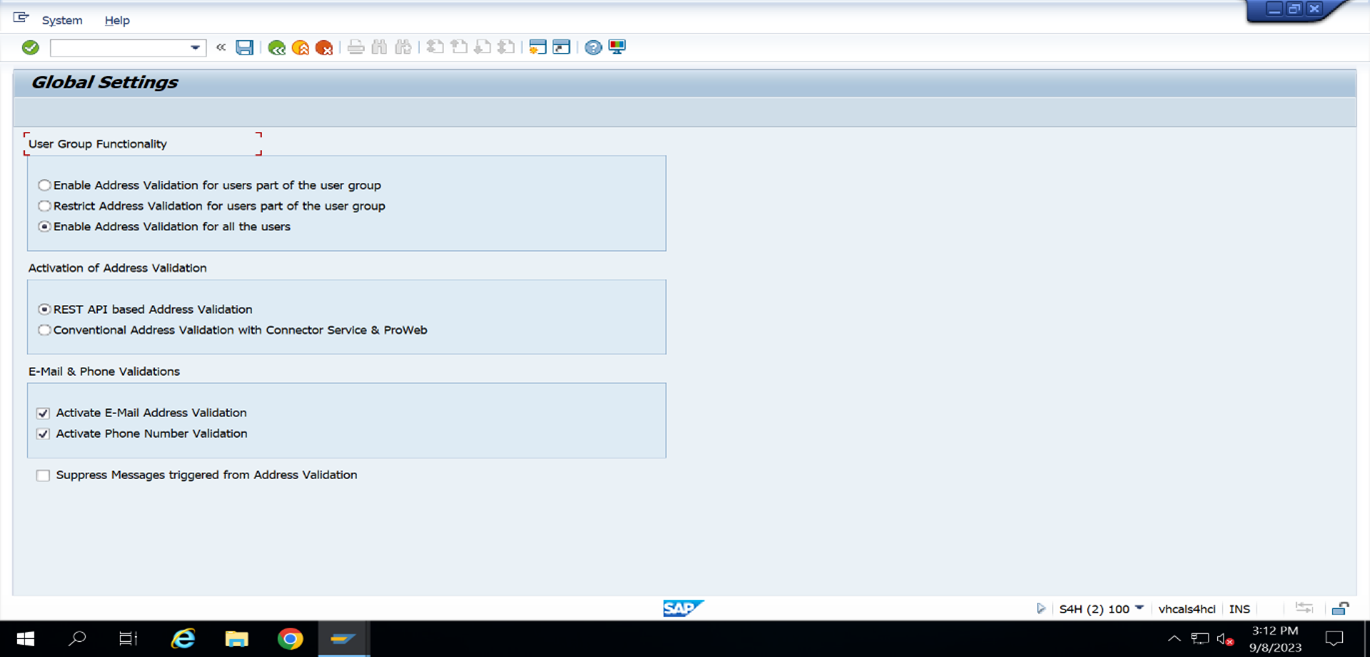Check Suppress Messages triggered from Address Validation

pos(43,475)
